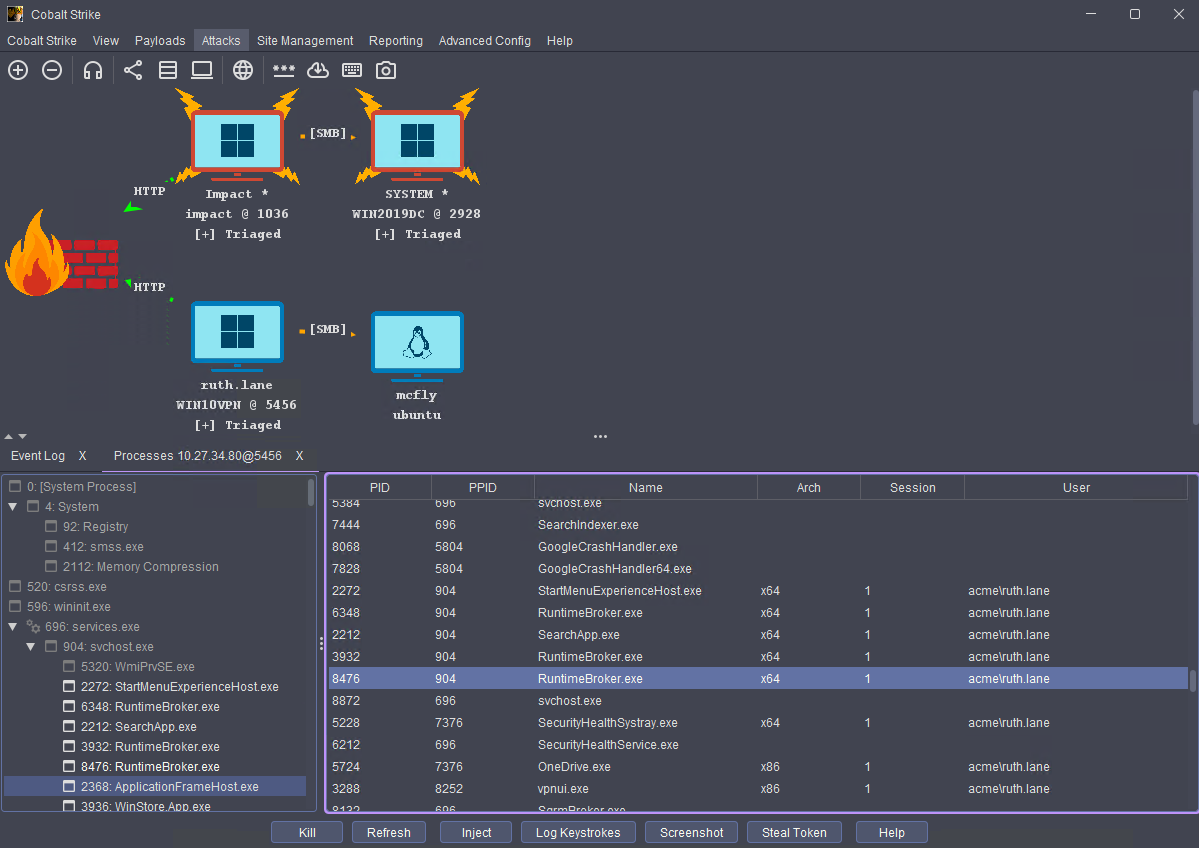Click the minus disconnect icon

pos(52,70)
